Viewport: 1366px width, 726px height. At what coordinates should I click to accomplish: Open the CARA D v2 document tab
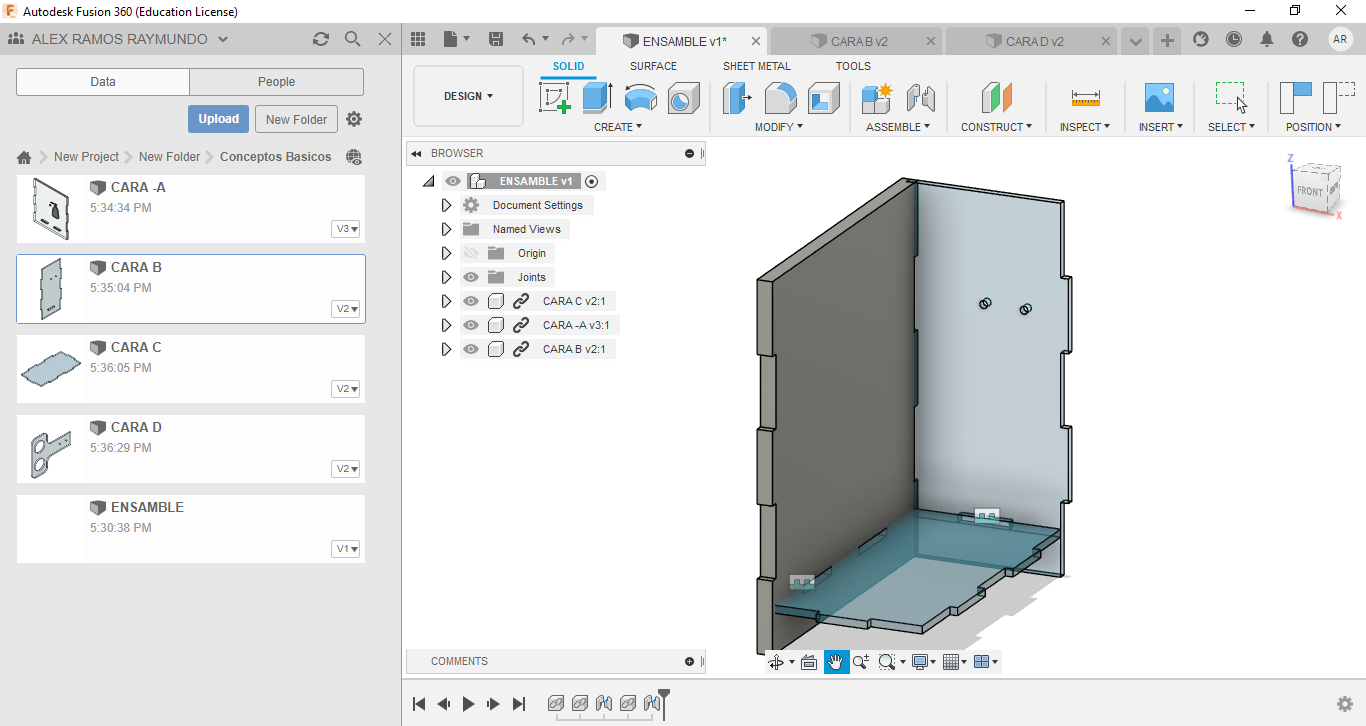[x=1033, y=41]
